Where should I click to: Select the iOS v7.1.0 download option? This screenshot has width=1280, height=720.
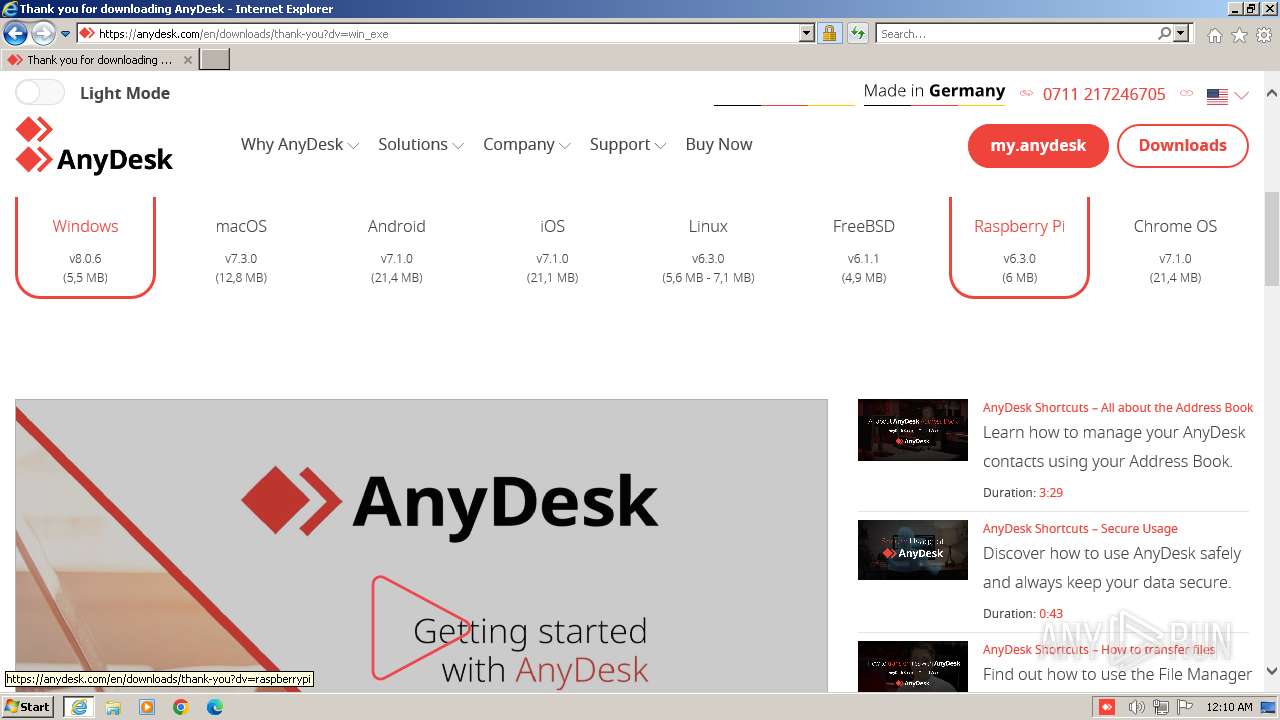552,250
